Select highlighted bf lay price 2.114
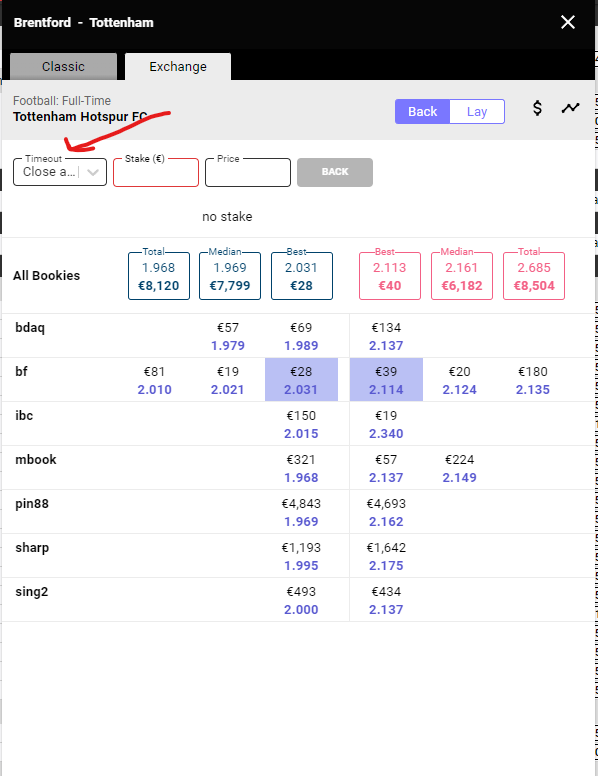The height and width of the screenshot is (776, 598). (x=386, y=380)
